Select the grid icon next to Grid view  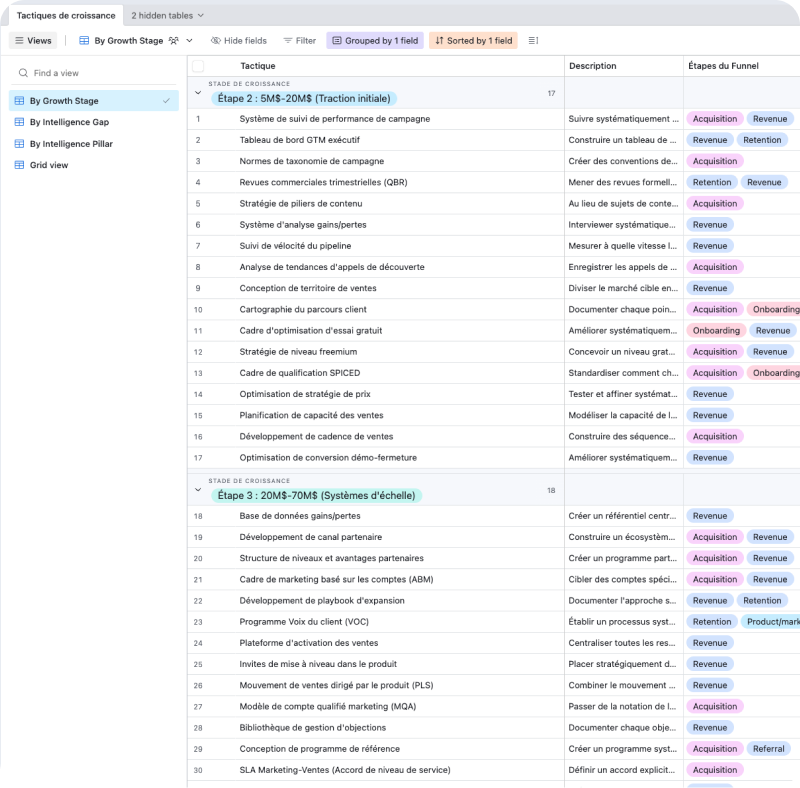[18, 164]
